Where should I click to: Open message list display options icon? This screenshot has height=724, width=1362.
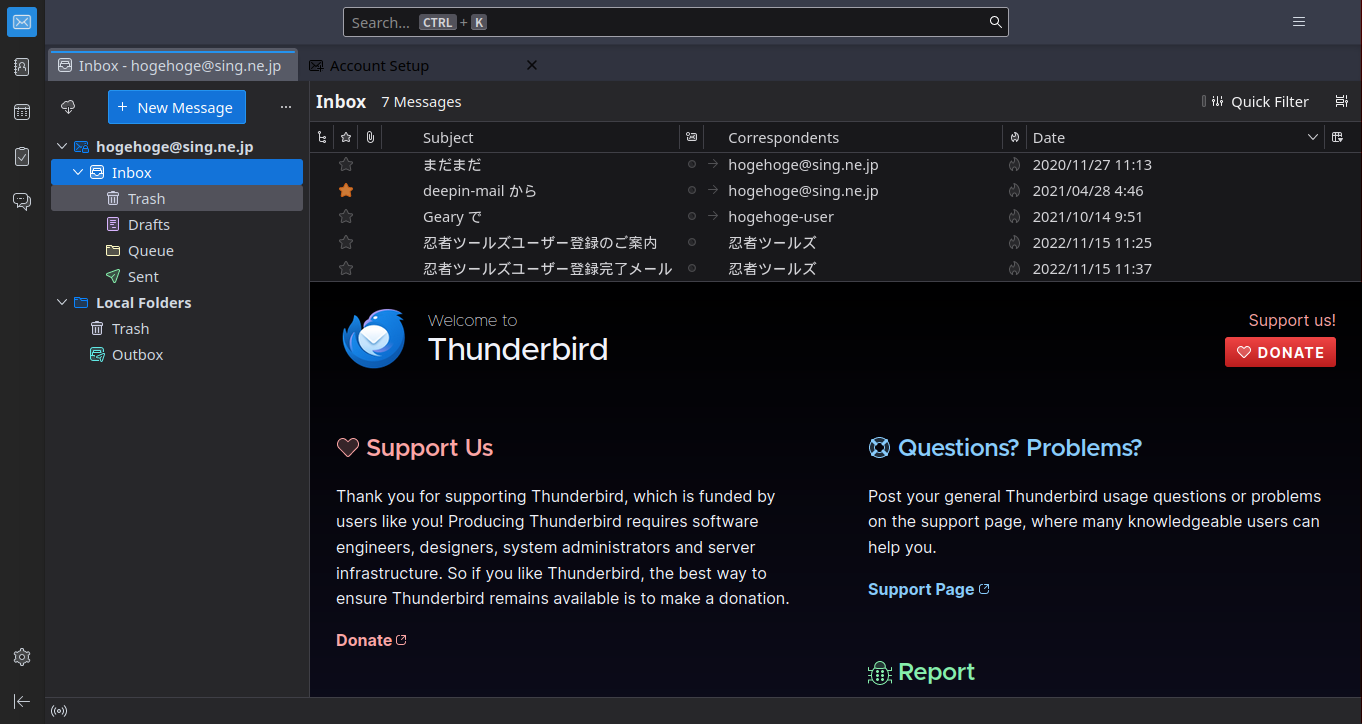(1342, 101)
